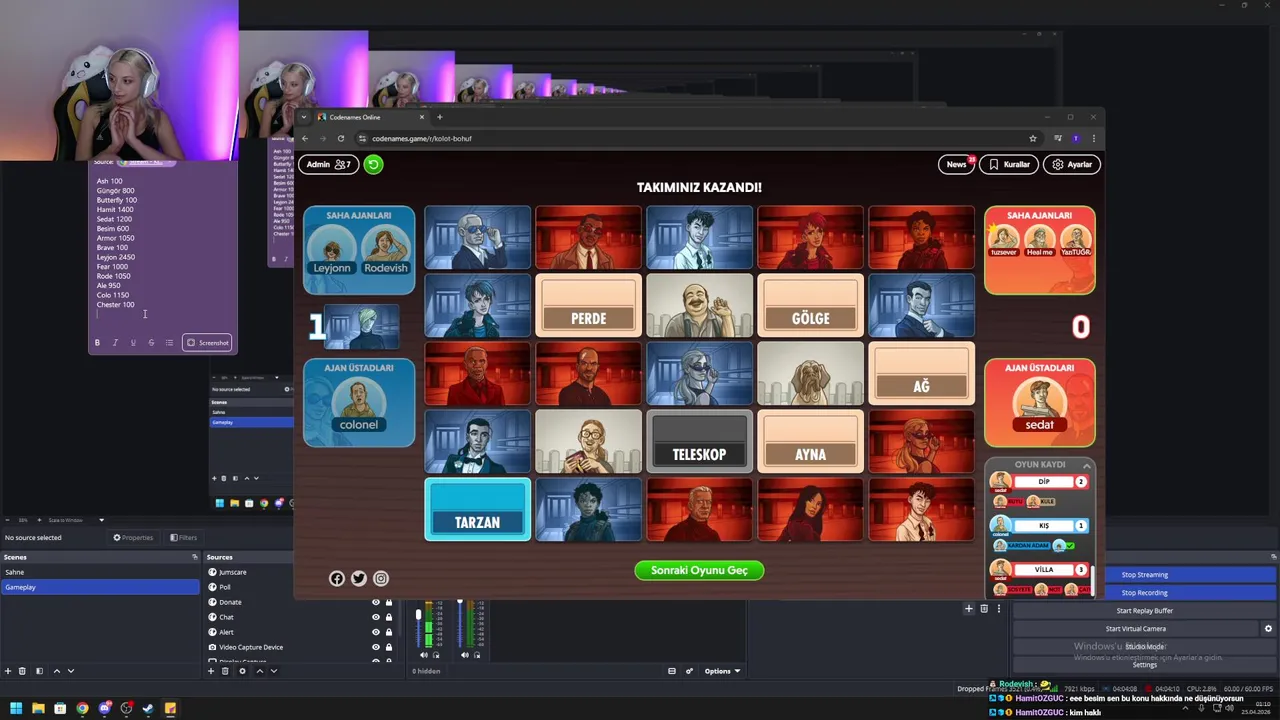
Task: Unlock the Chat source
Action: (x=389, y=617)
